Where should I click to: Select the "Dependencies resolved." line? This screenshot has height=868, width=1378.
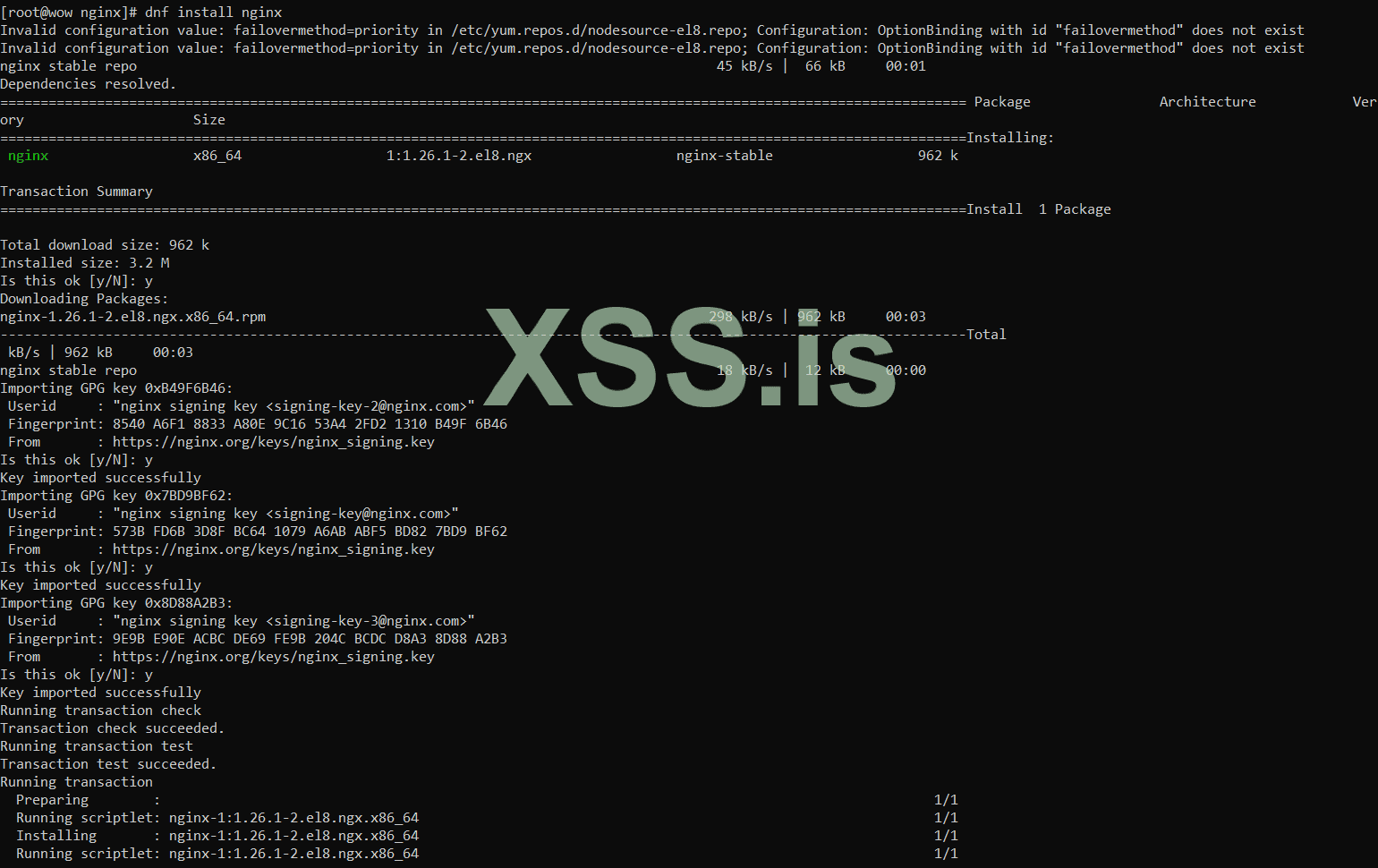click(x=89, y=84)
